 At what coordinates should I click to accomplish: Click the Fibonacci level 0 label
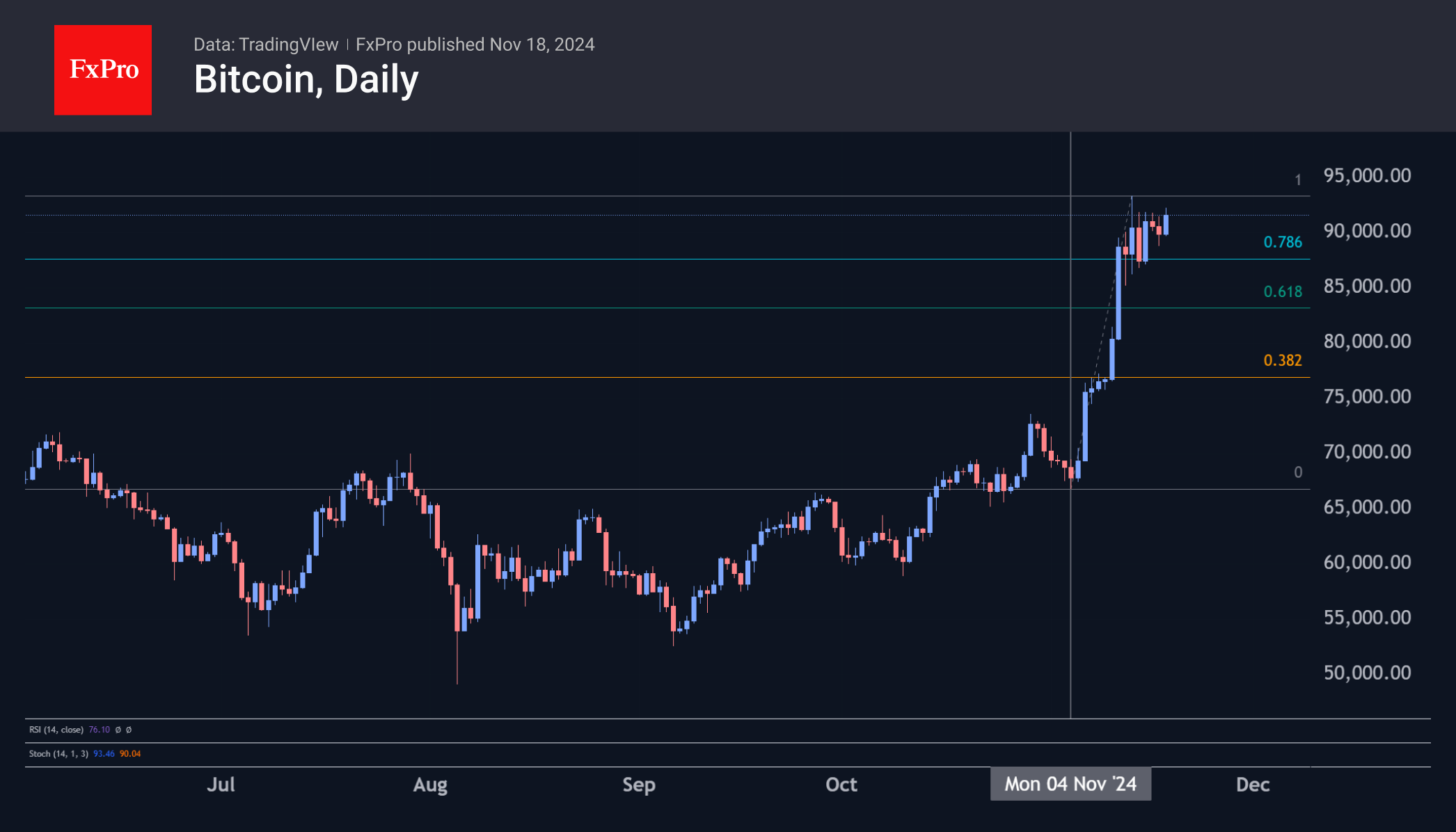tap(1297, 472)
